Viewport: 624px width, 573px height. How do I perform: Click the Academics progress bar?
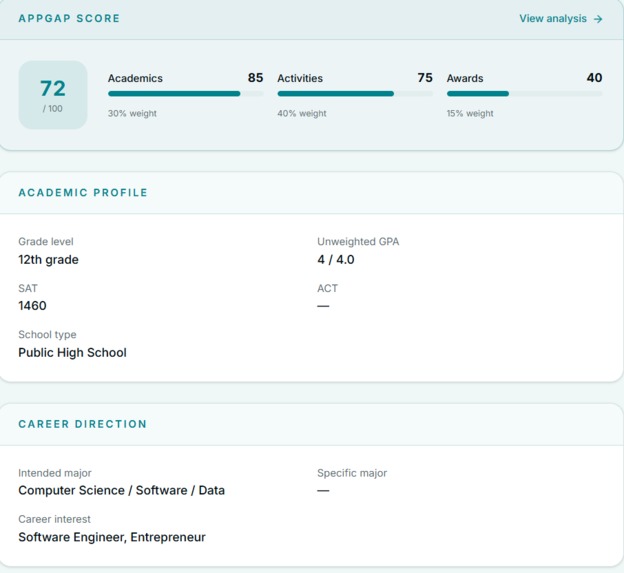pyautogui.click(x=185, y=94)
